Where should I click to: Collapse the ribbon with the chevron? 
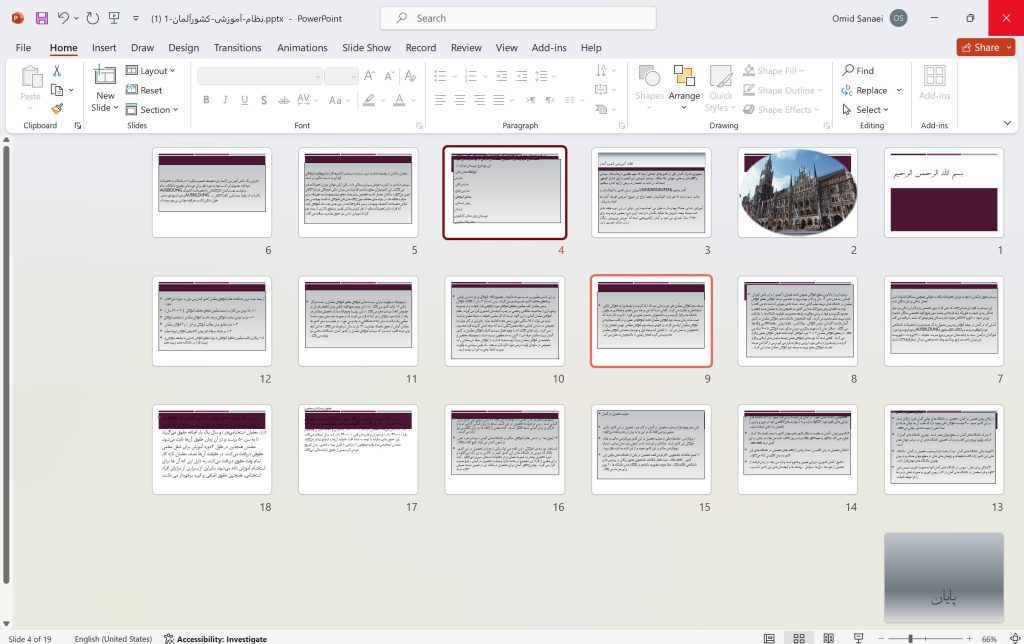(1007, 123)
